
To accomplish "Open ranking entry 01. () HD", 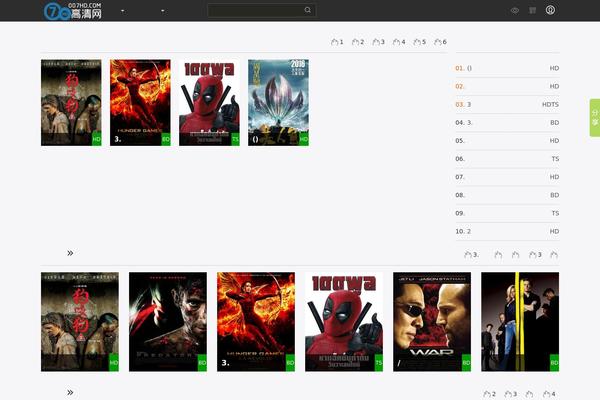I will (x=507, y=68).
